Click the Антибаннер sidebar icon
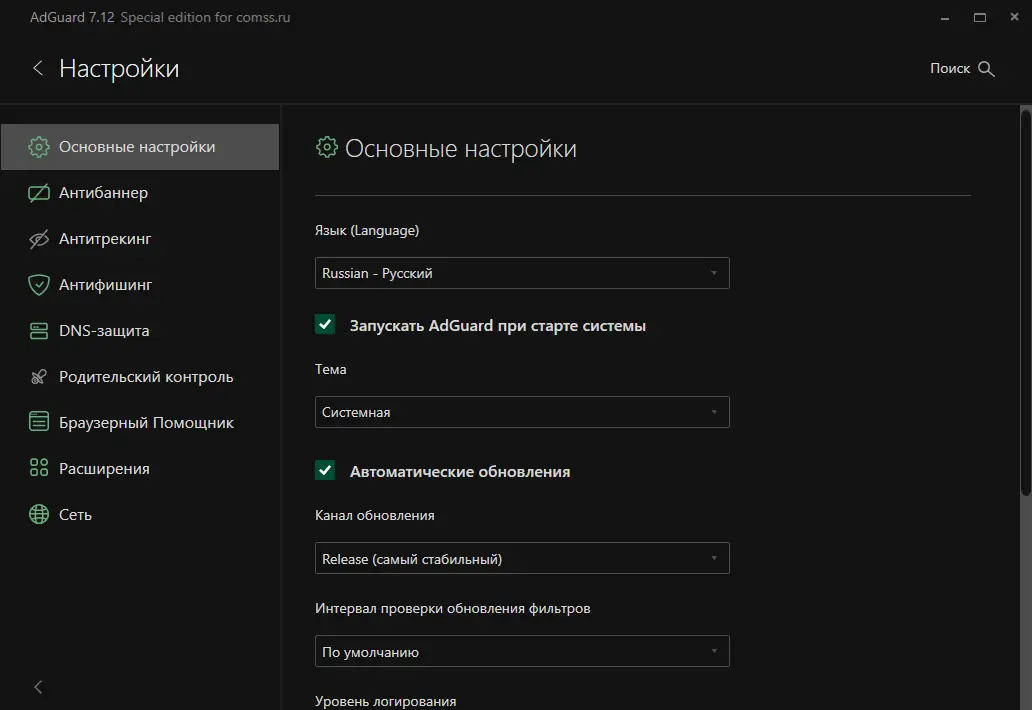Screen dimensions: 1032x710 39,193
